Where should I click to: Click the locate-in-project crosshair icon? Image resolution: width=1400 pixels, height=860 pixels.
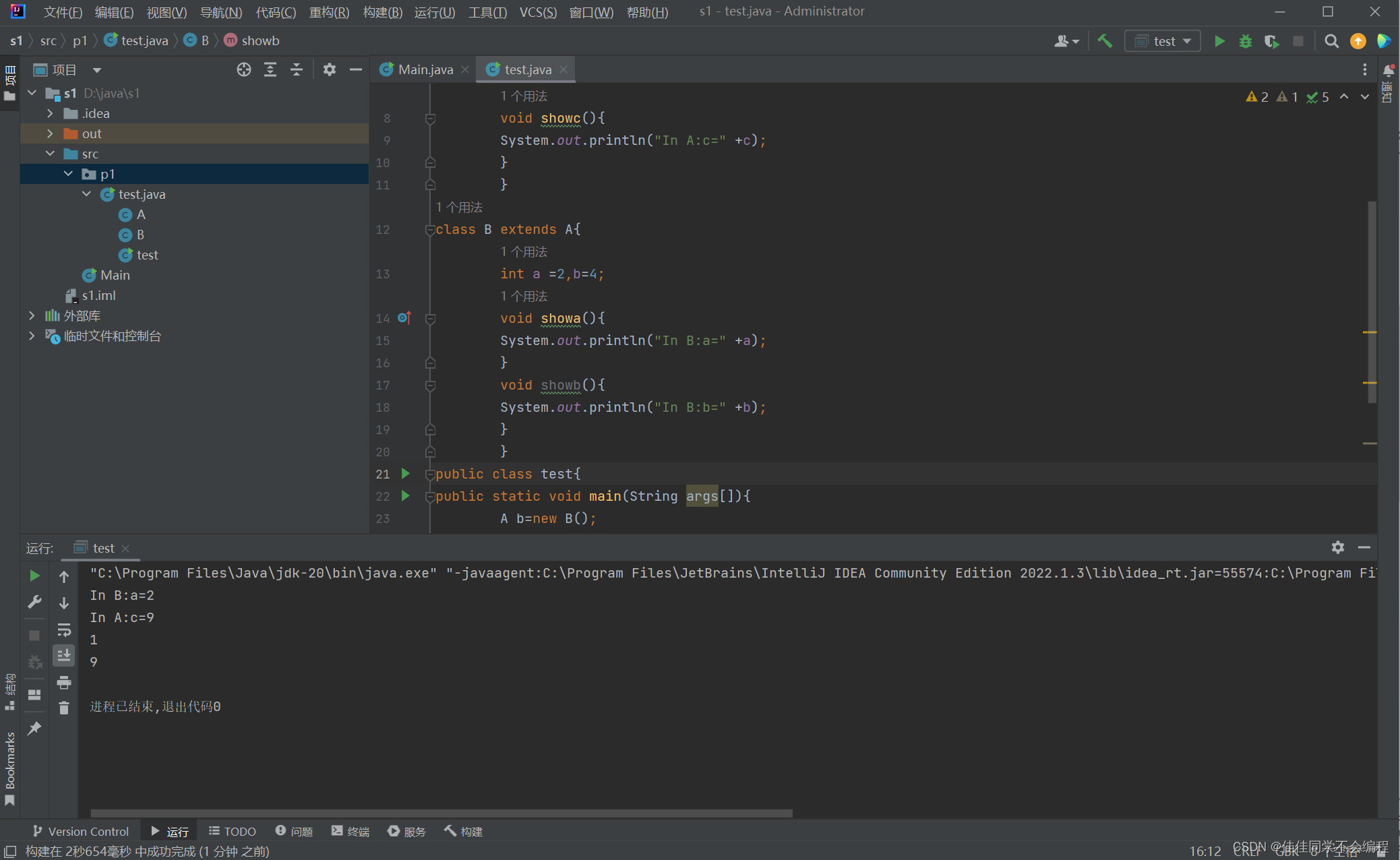(x=244, y=69)
